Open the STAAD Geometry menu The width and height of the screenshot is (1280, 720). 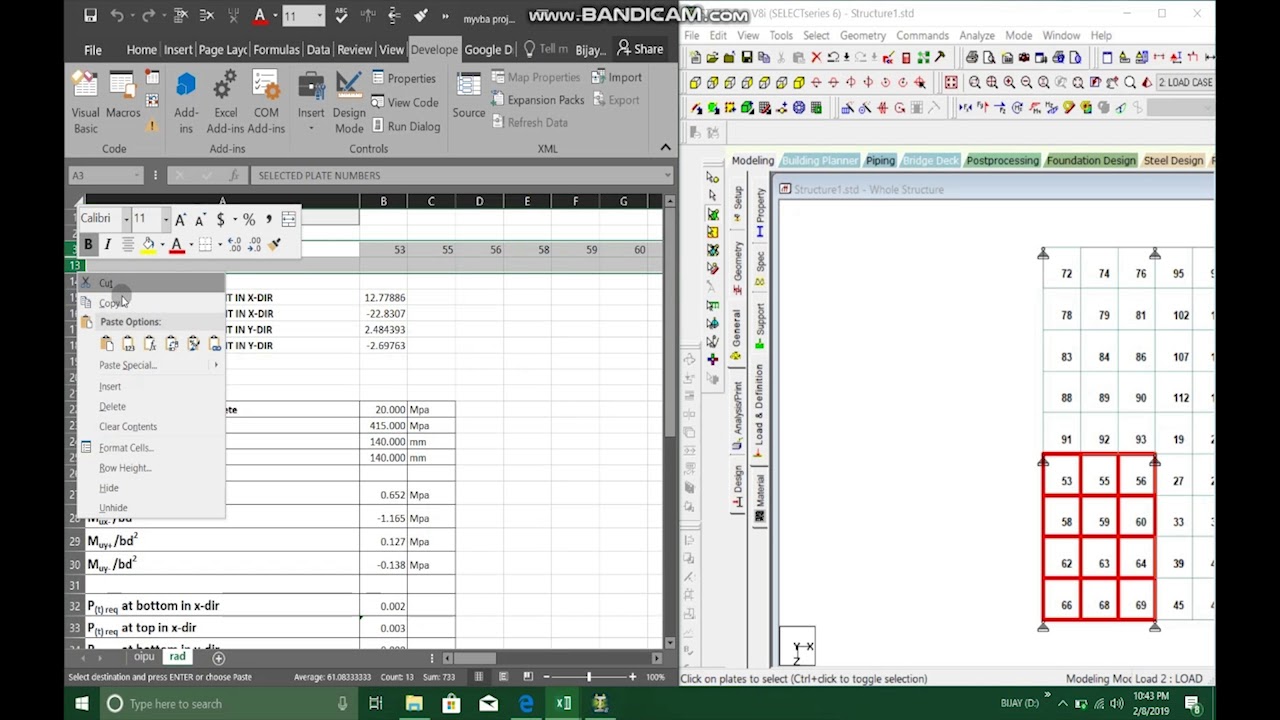click(x=862, y=36)
